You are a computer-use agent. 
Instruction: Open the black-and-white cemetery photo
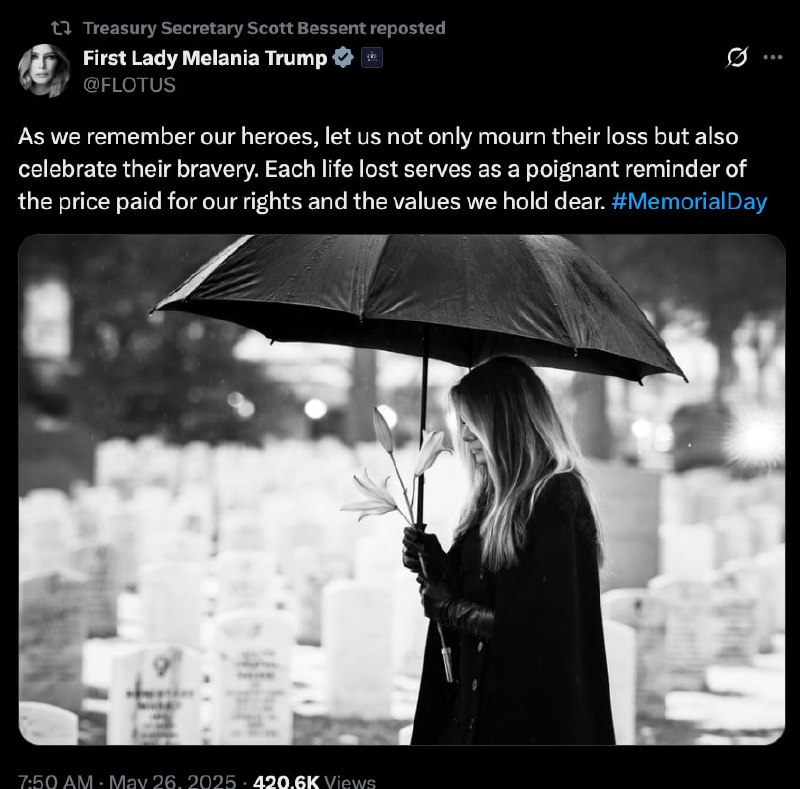(402, 489)
